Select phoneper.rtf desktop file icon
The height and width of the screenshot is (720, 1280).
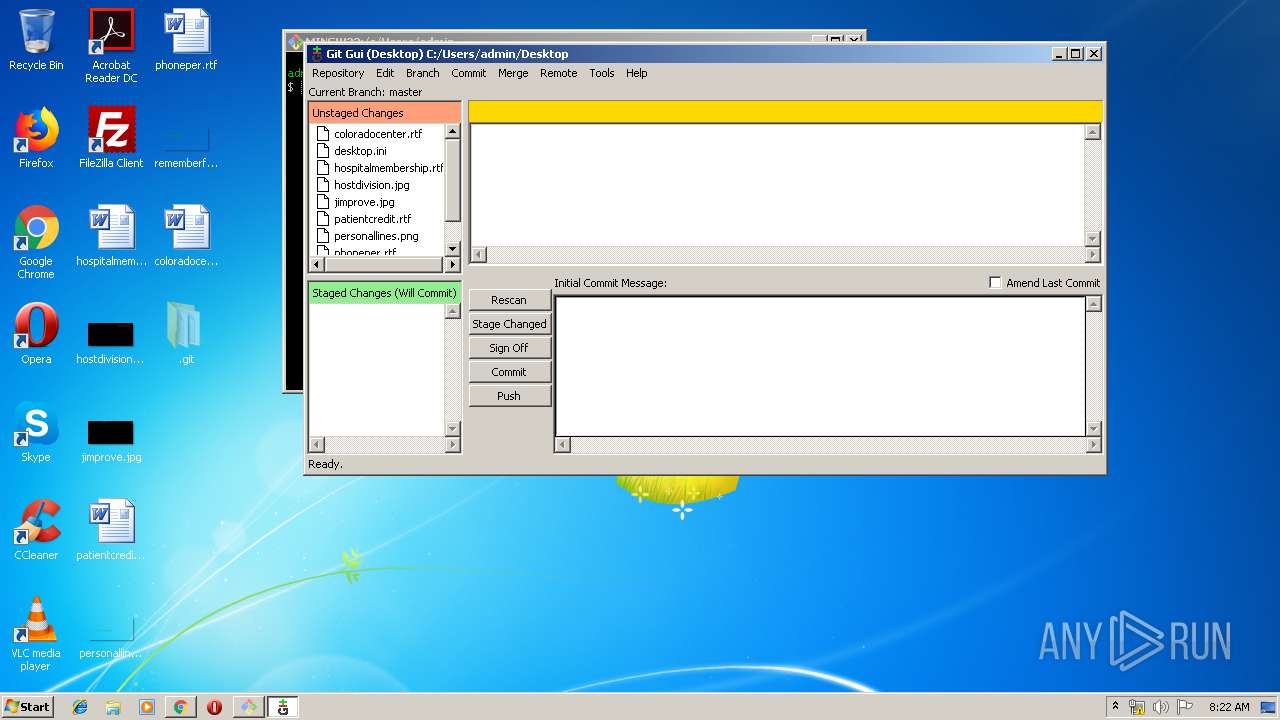point(186,40)
